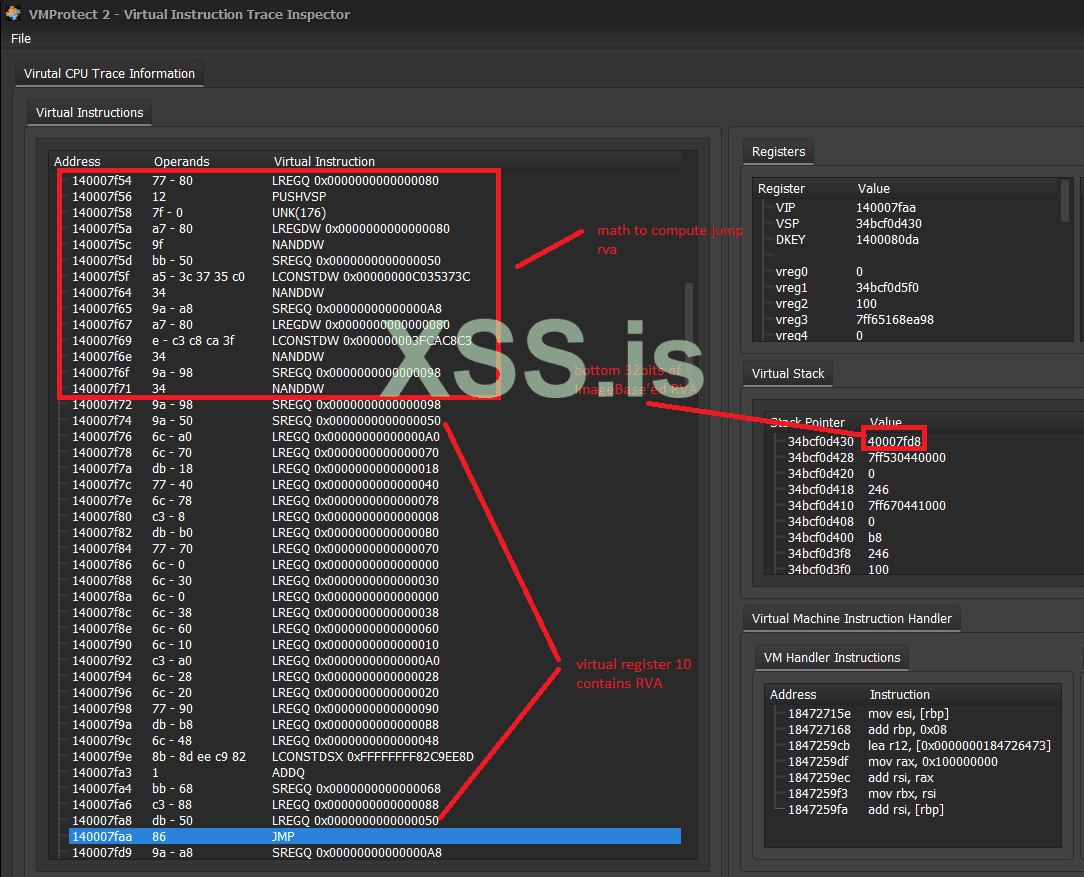
Task: Select handler instruction add rsi, [rbp]
Action: tap(923, 809)
